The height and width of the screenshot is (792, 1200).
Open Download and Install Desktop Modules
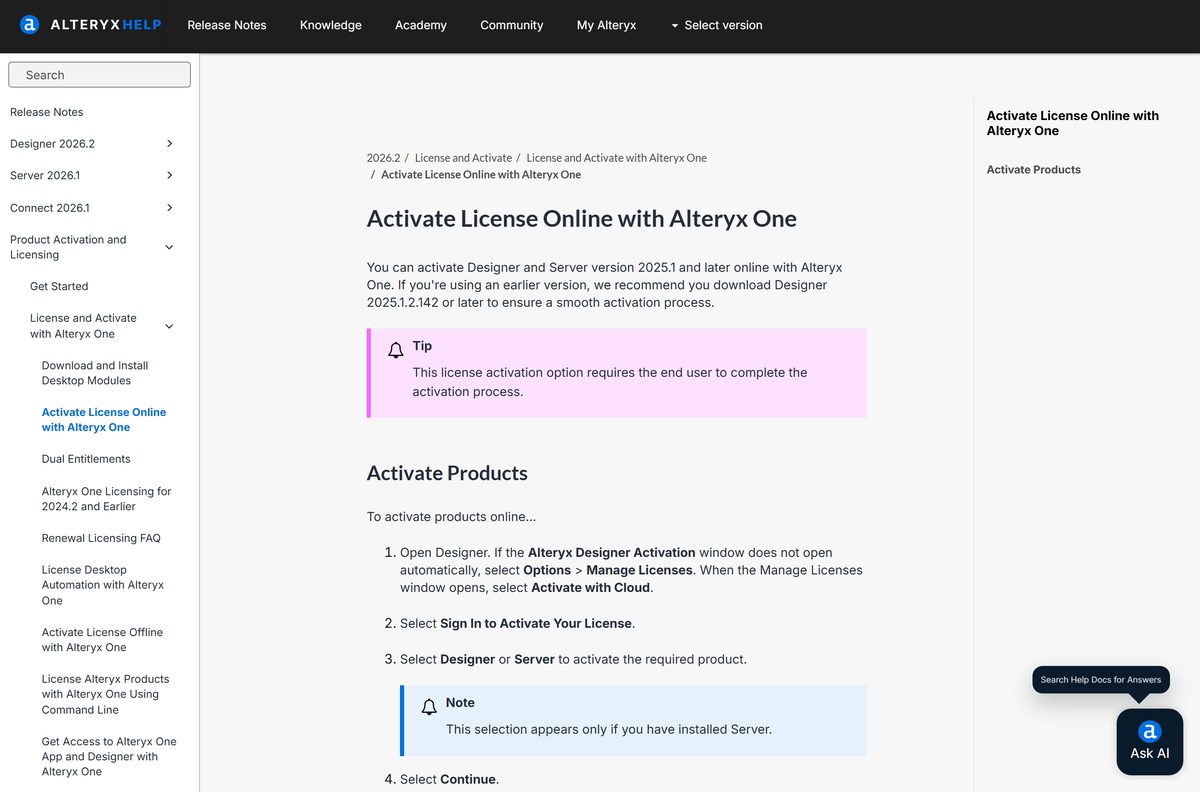pyautogui.click(x=95, y=373)
